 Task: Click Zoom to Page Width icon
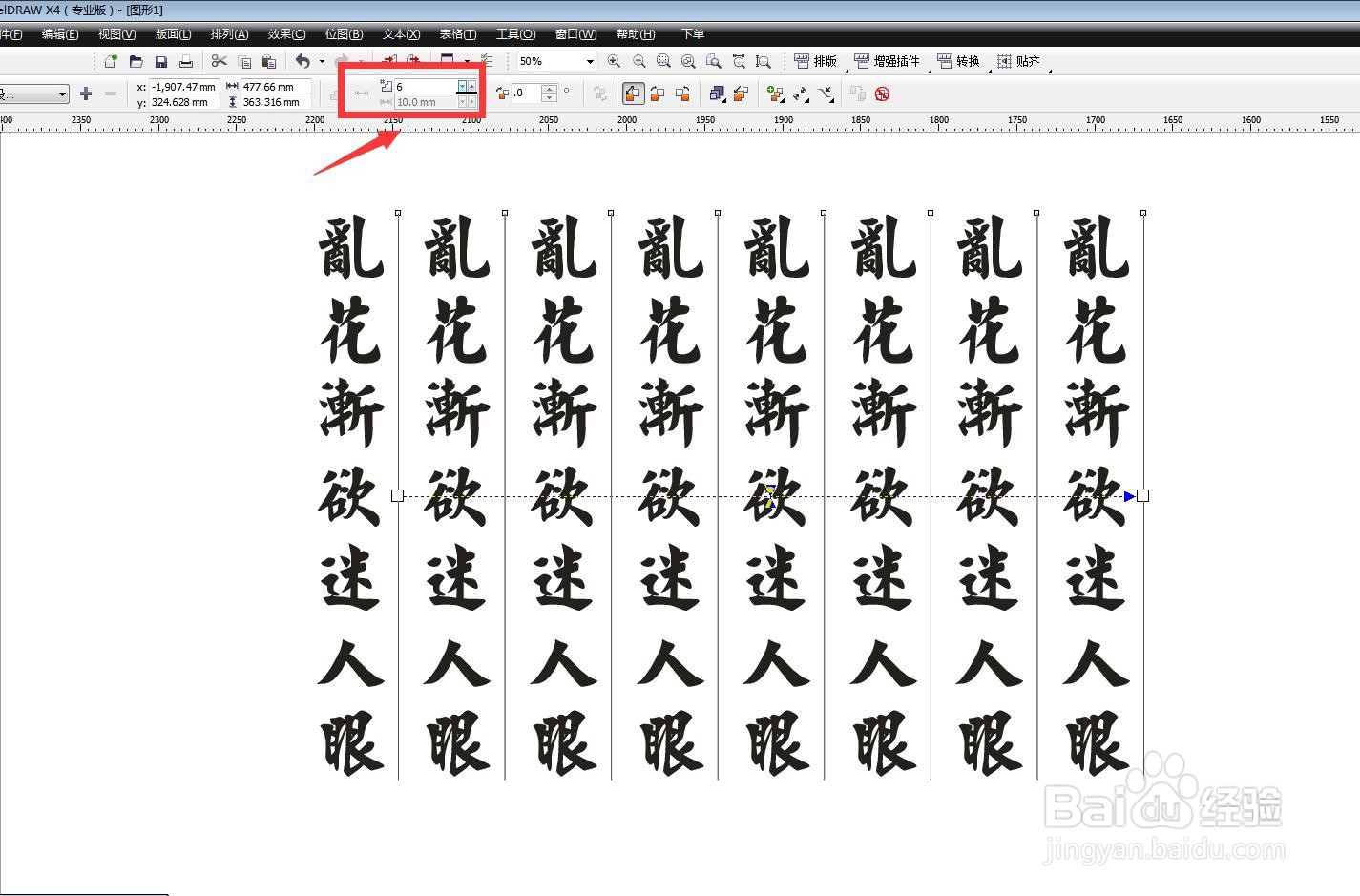coord(739,61)
